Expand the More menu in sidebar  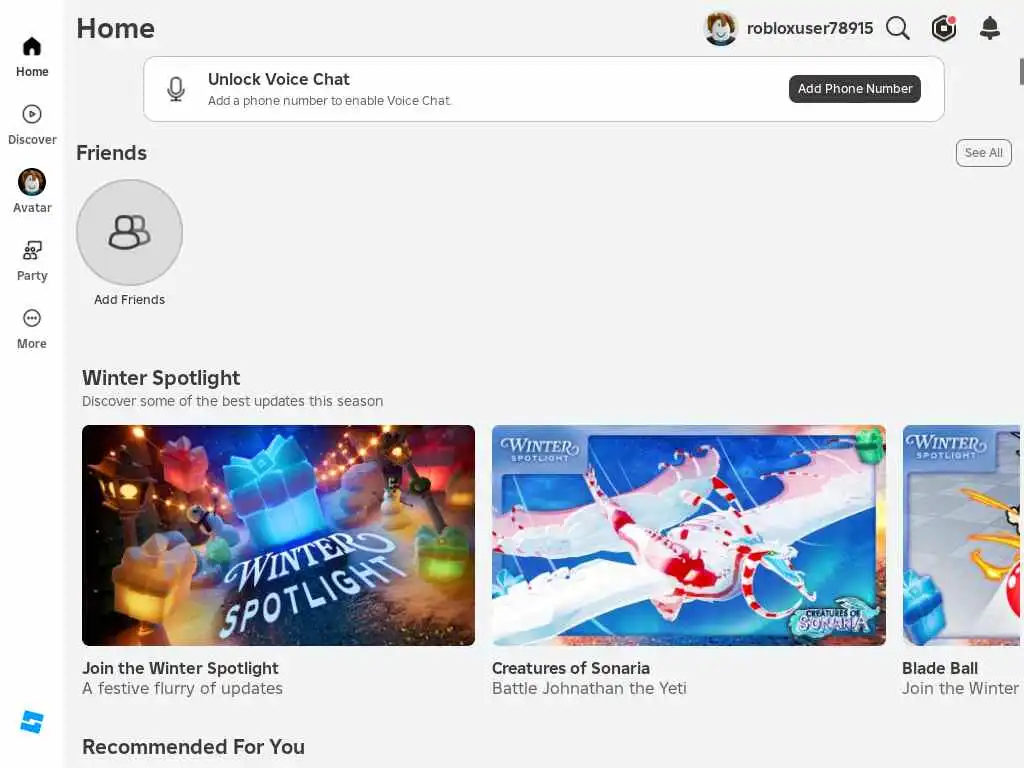(x=31, y=319)
